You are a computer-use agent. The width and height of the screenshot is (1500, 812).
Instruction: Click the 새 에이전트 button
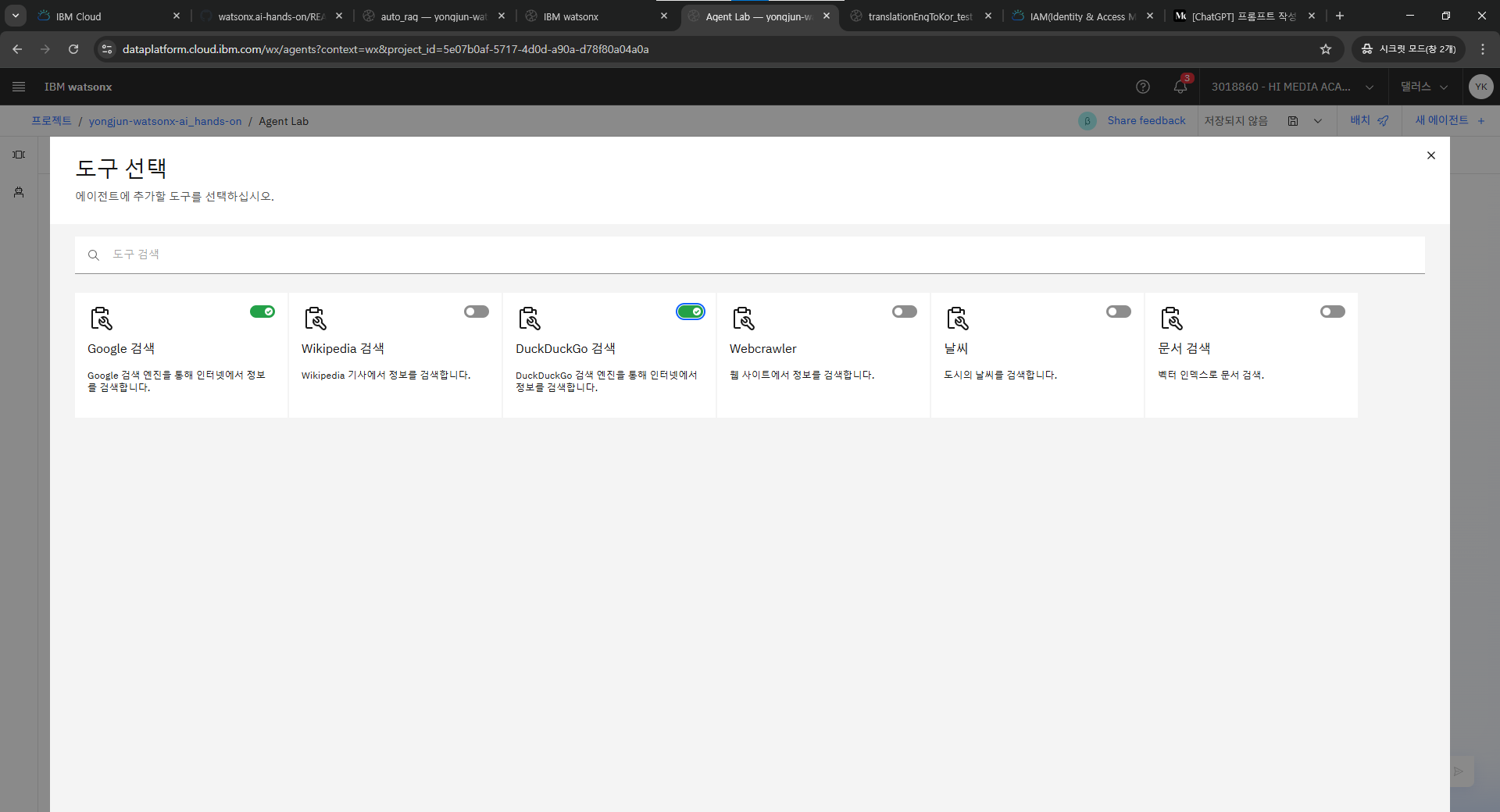(1451, 120)
